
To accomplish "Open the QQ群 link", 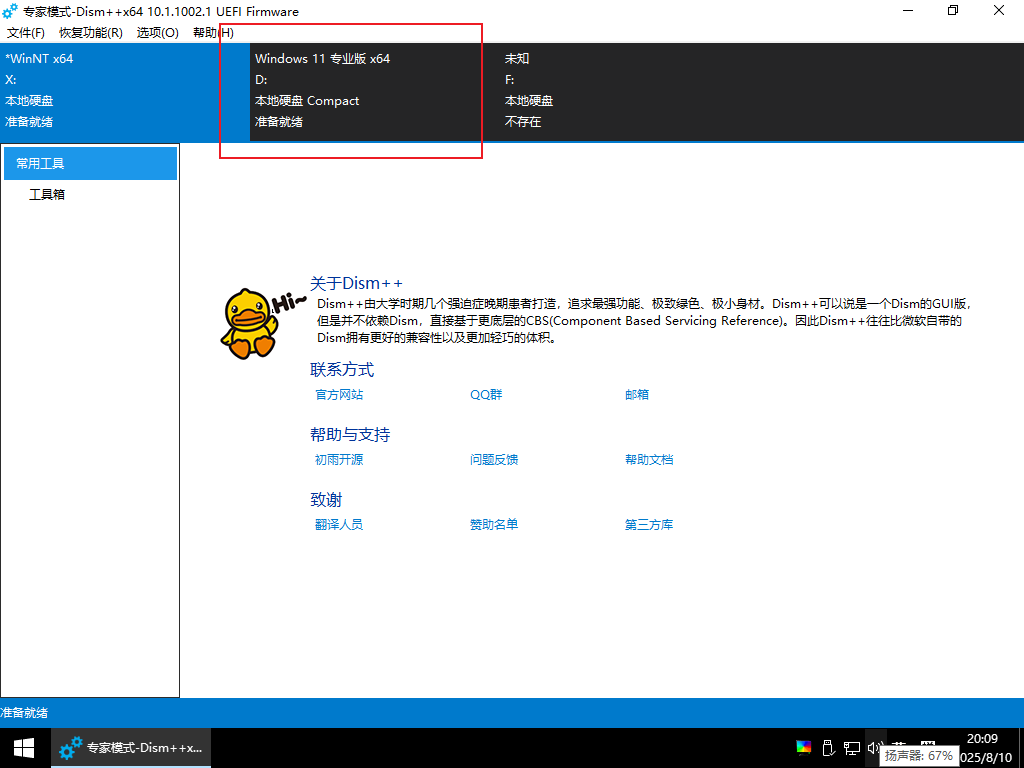I will click(x=487, y=394).
